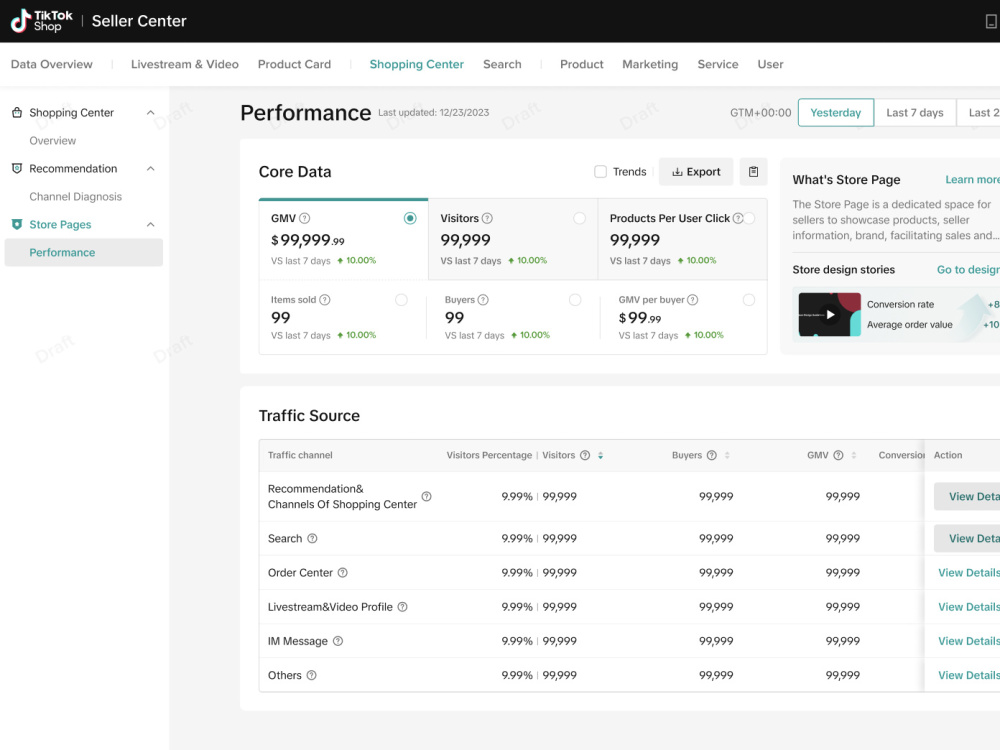
Task: Click the Visitors column help icon in table
Action: [x=585, y=455]
